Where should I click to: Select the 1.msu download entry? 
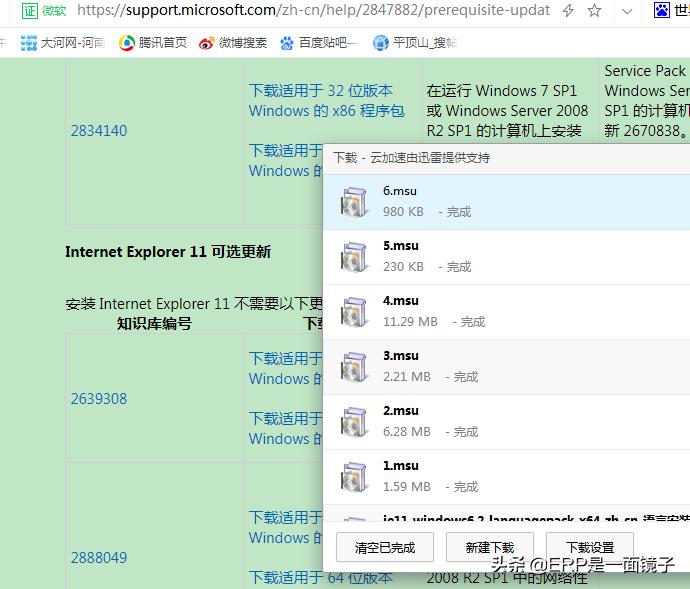(506, 477)
